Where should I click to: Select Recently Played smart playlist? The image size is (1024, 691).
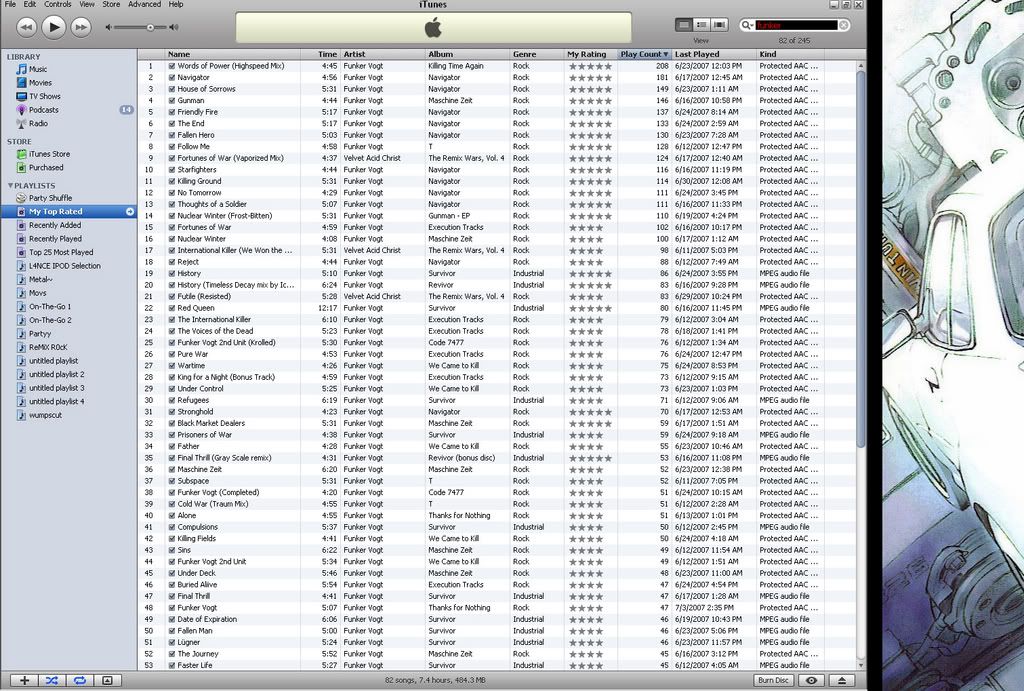[55, 239]
